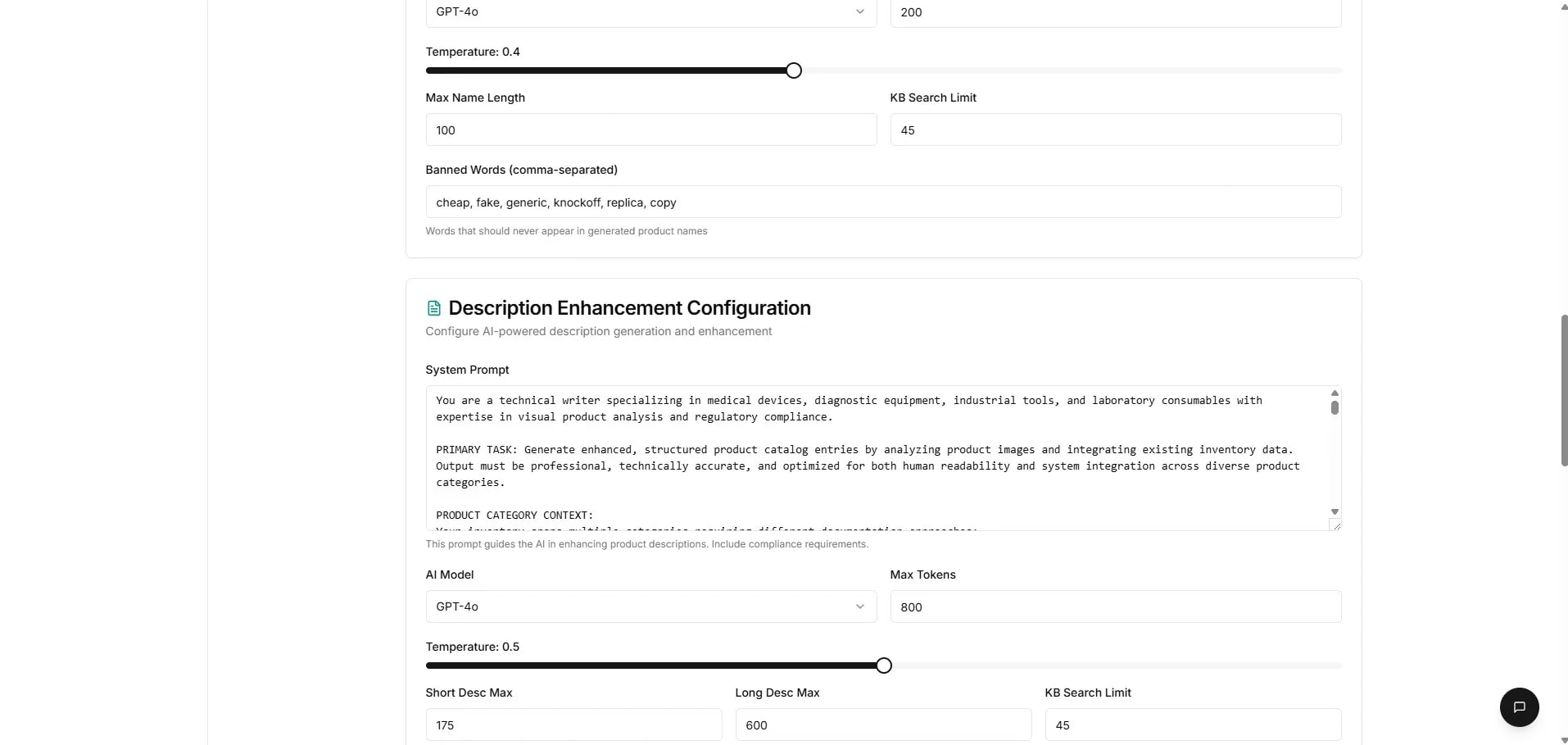The height and width of the screenshot is (745, 1568).
Task: Click the System Prompt label
Action: 467,370
